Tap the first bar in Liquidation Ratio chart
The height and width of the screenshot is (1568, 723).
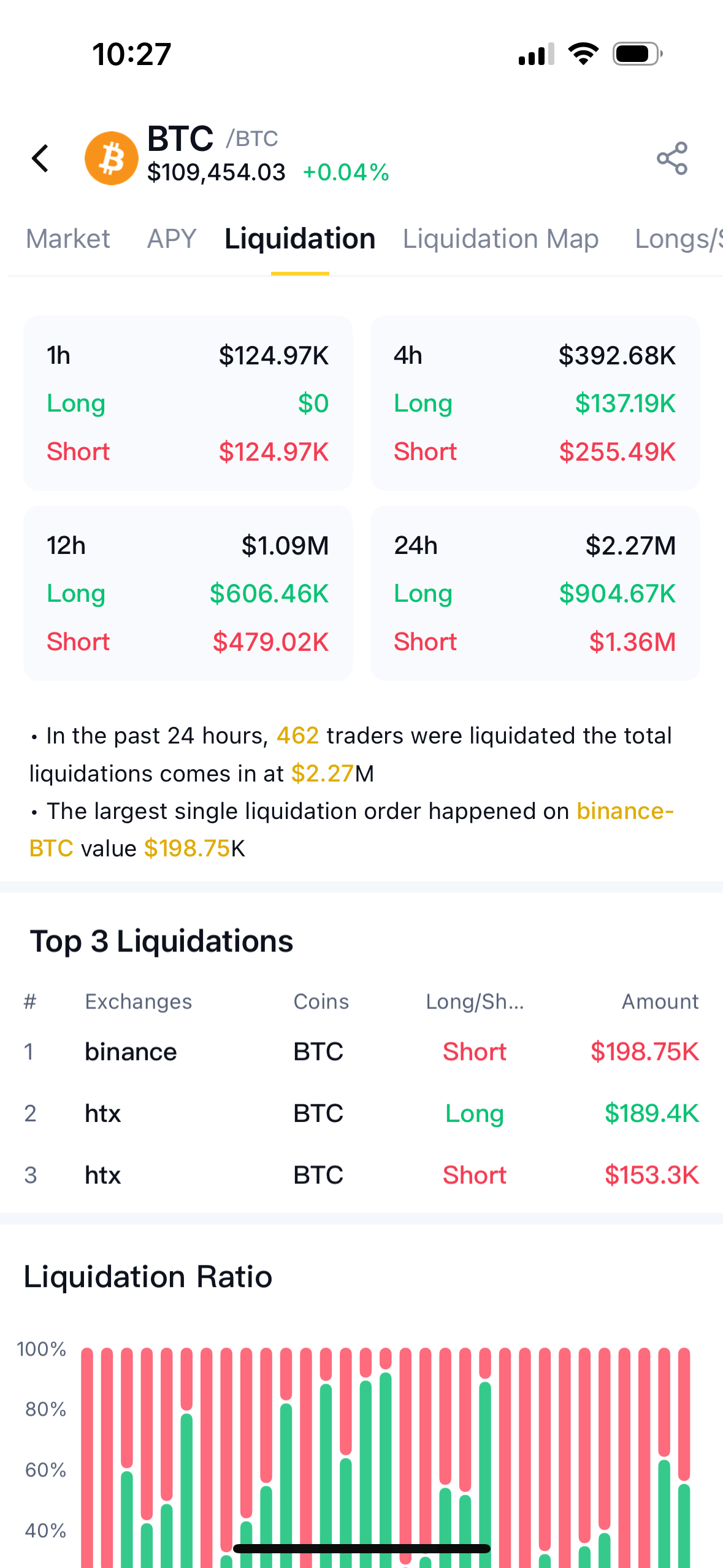pos(87,1454)
